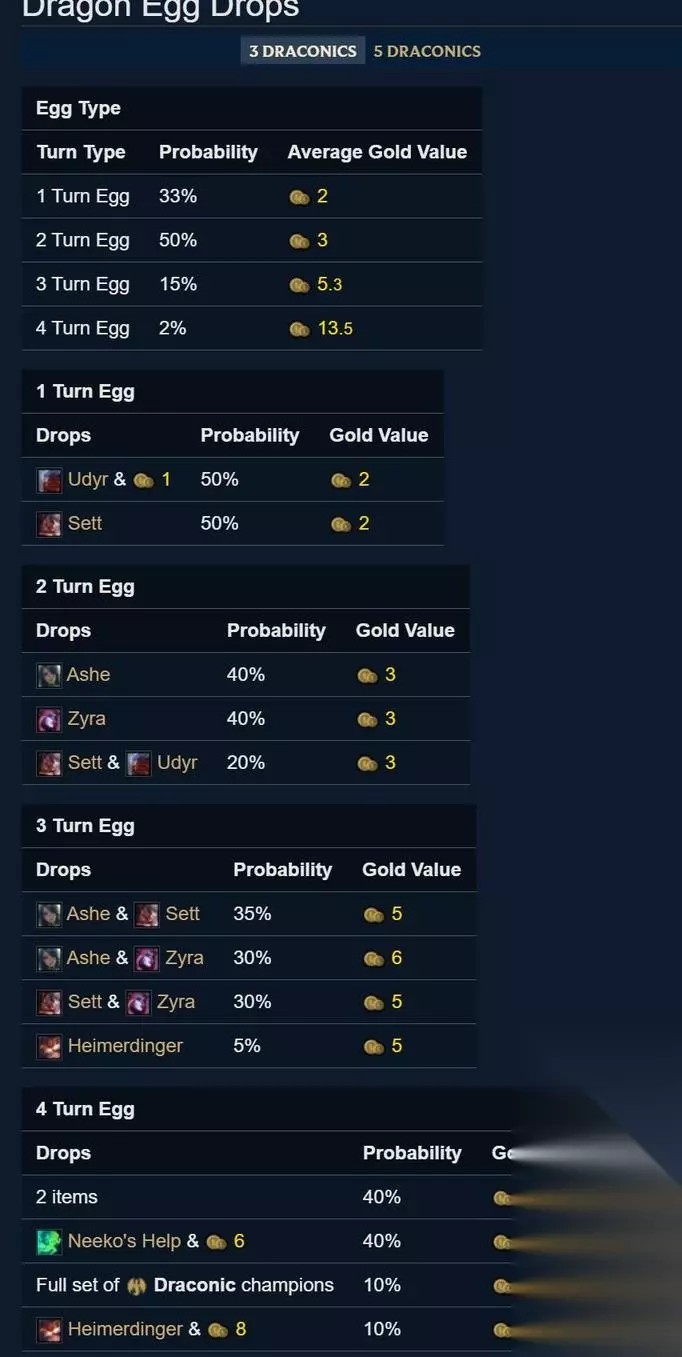
Task: Open the Ashe link in 2 Turn Egg table
Action: tap(88, 675)
